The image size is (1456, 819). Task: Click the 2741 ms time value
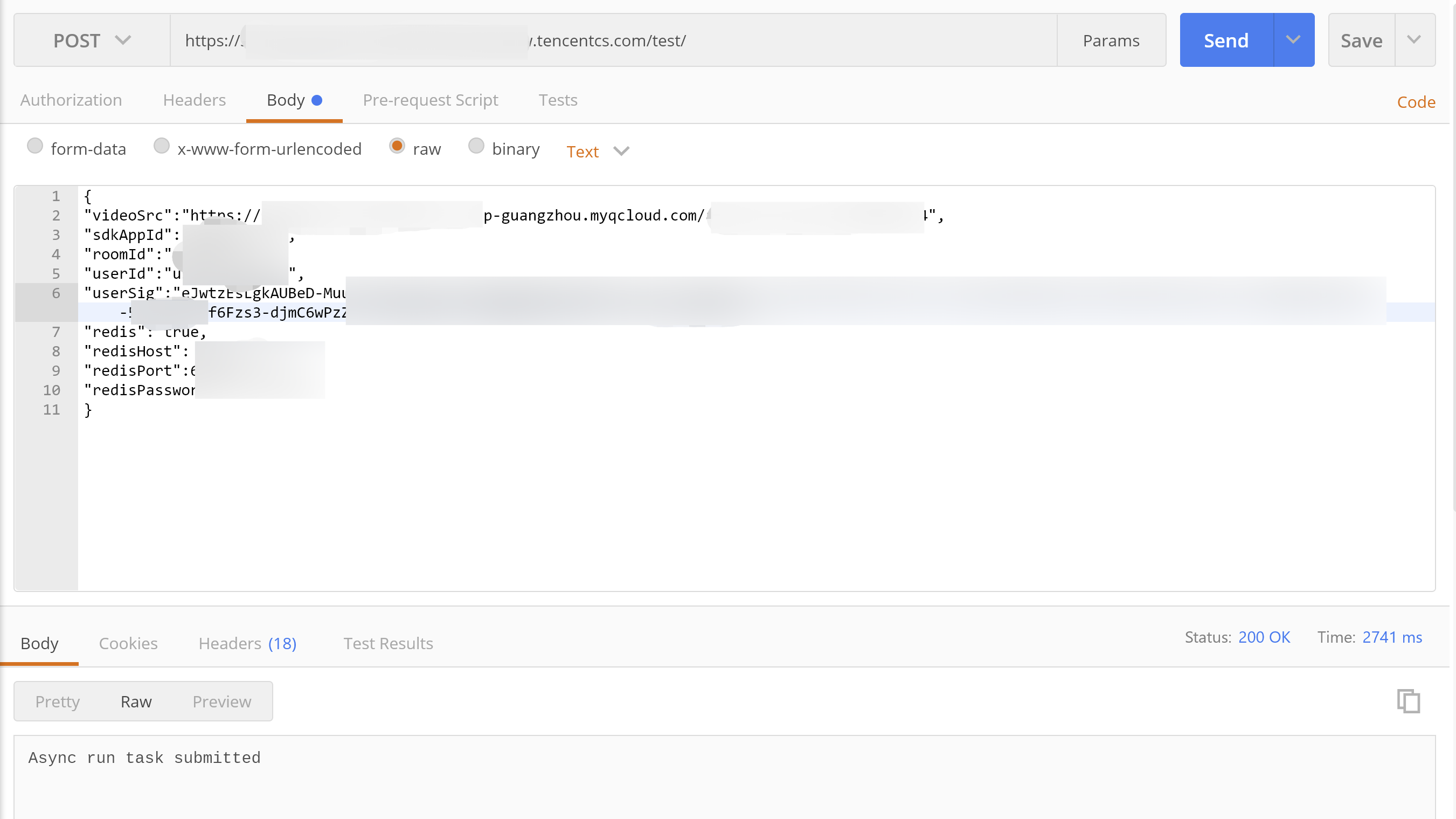click(x=1392, y=637)
